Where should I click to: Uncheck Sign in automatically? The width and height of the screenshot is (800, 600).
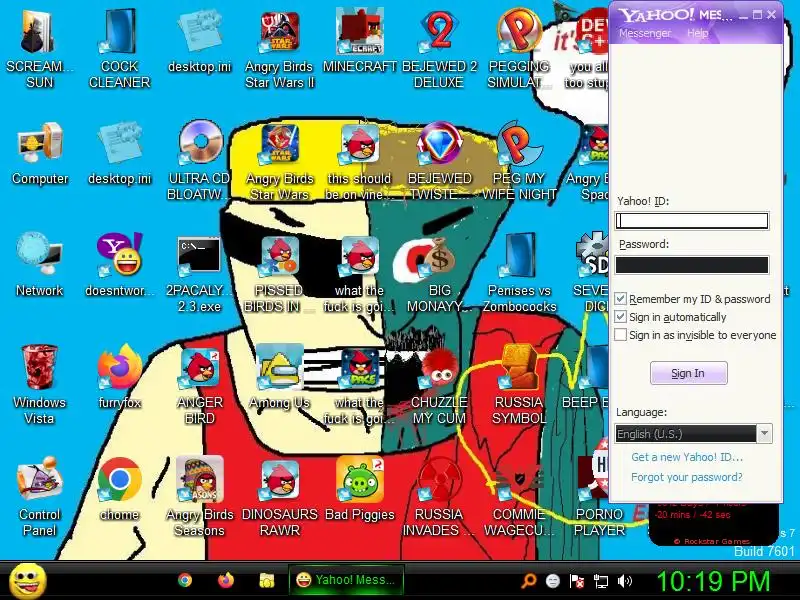point(620,317)
